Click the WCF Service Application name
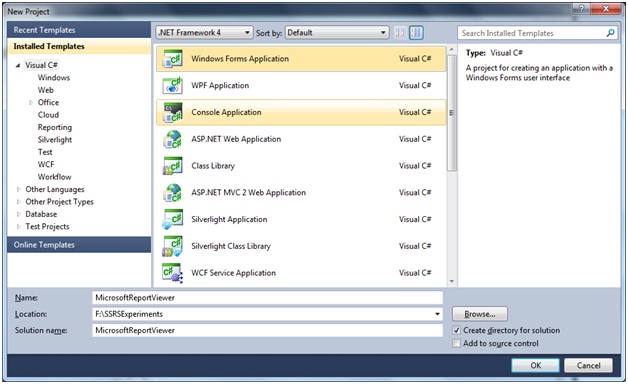This screenshot has width=628, height=384. coord(233,273)
